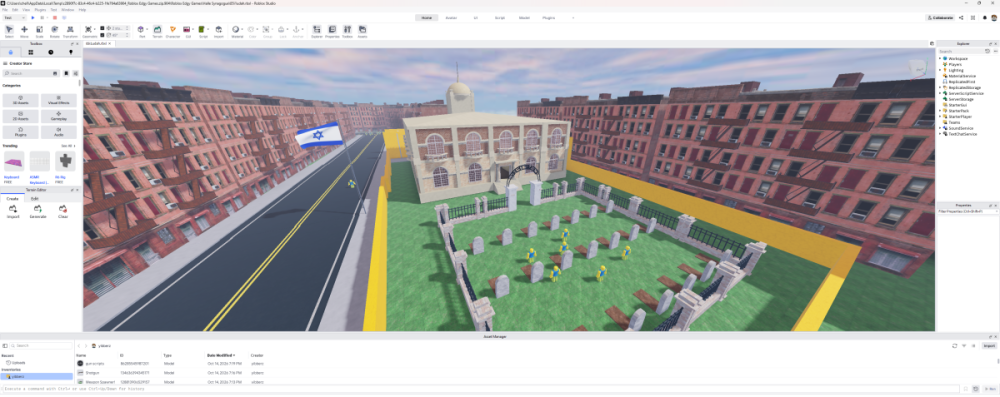This screenshot has height=397, width=1000.
Task: Open the Script dropdown arrow
Action: coord(209,29)
